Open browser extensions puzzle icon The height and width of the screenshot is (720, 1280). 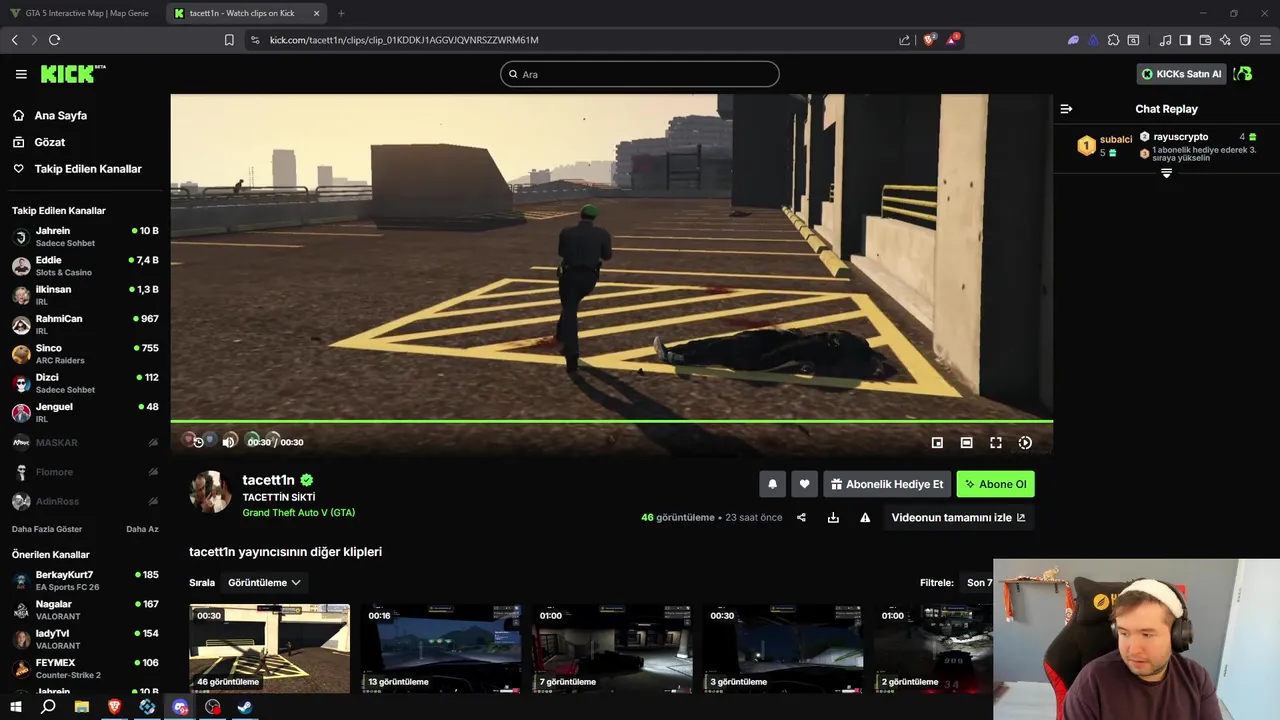pos(1112,40)
